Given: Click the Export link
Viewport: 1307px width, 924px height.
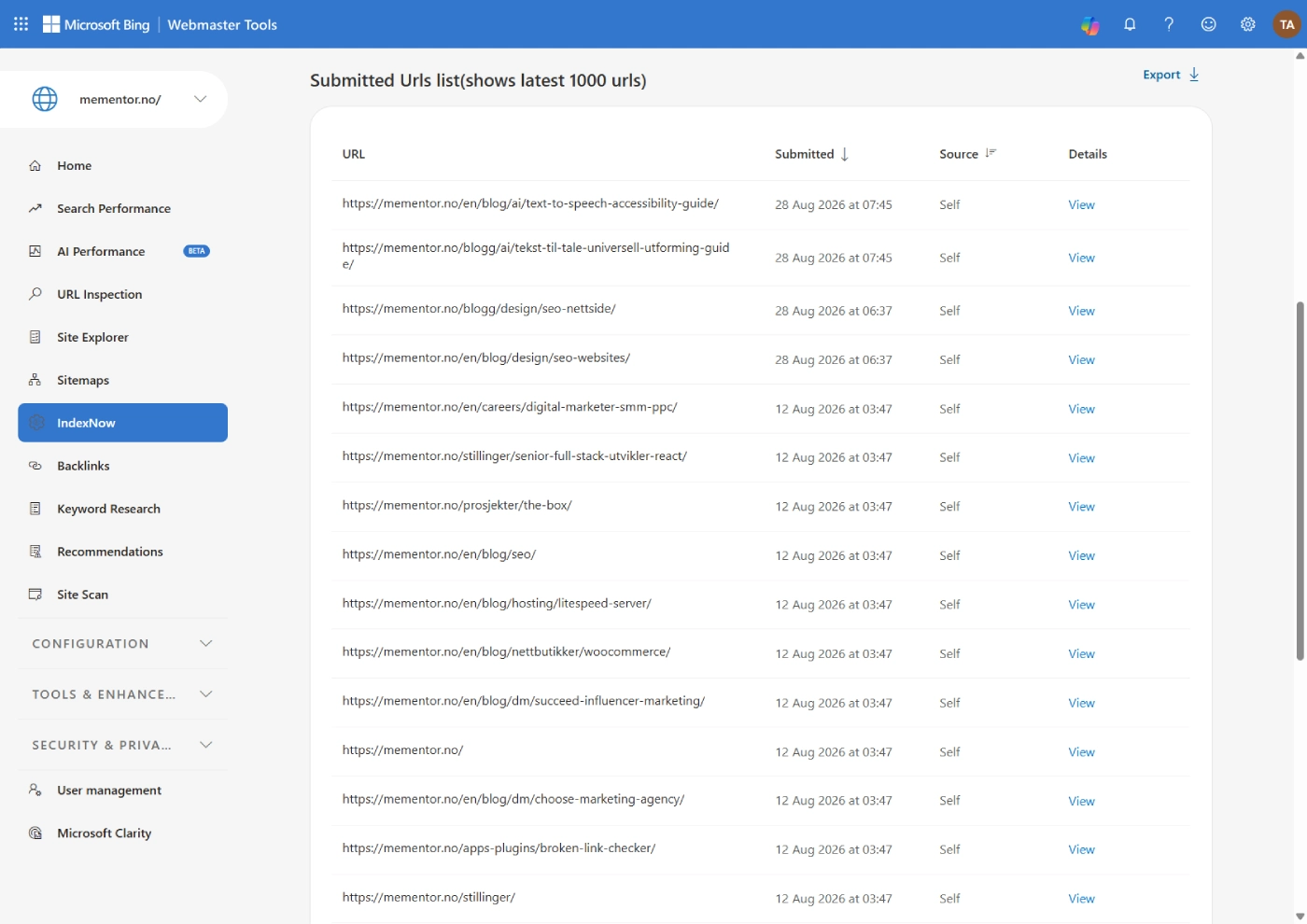Looking at the screenshot, I should point(1161,75).
